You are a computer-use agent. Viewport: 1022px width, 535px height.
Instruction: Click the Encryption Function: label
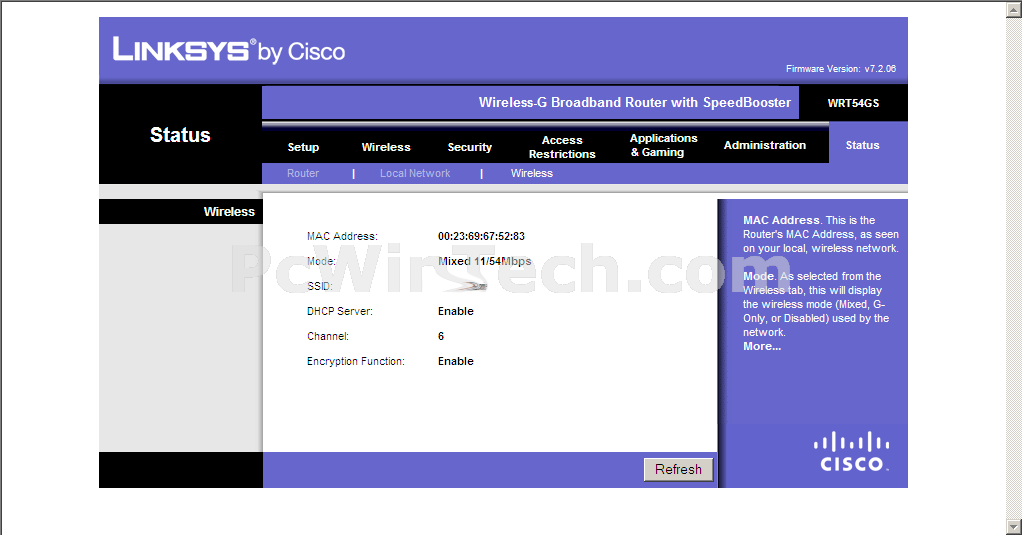click(x=356, y=361)
